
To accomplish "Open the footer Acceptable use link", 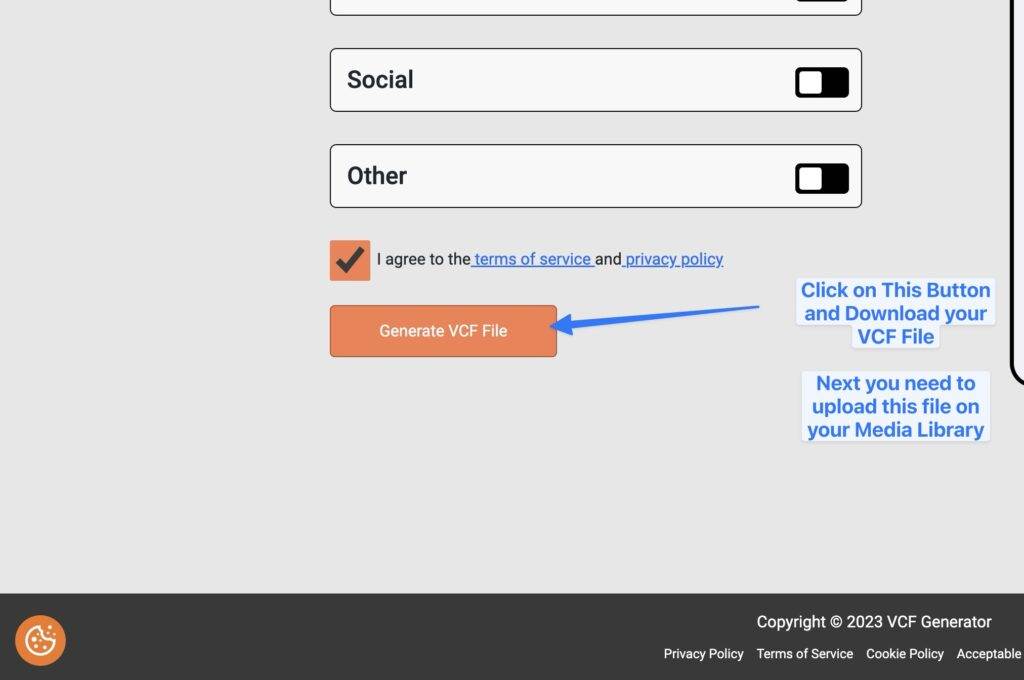I will click(988, 654).
